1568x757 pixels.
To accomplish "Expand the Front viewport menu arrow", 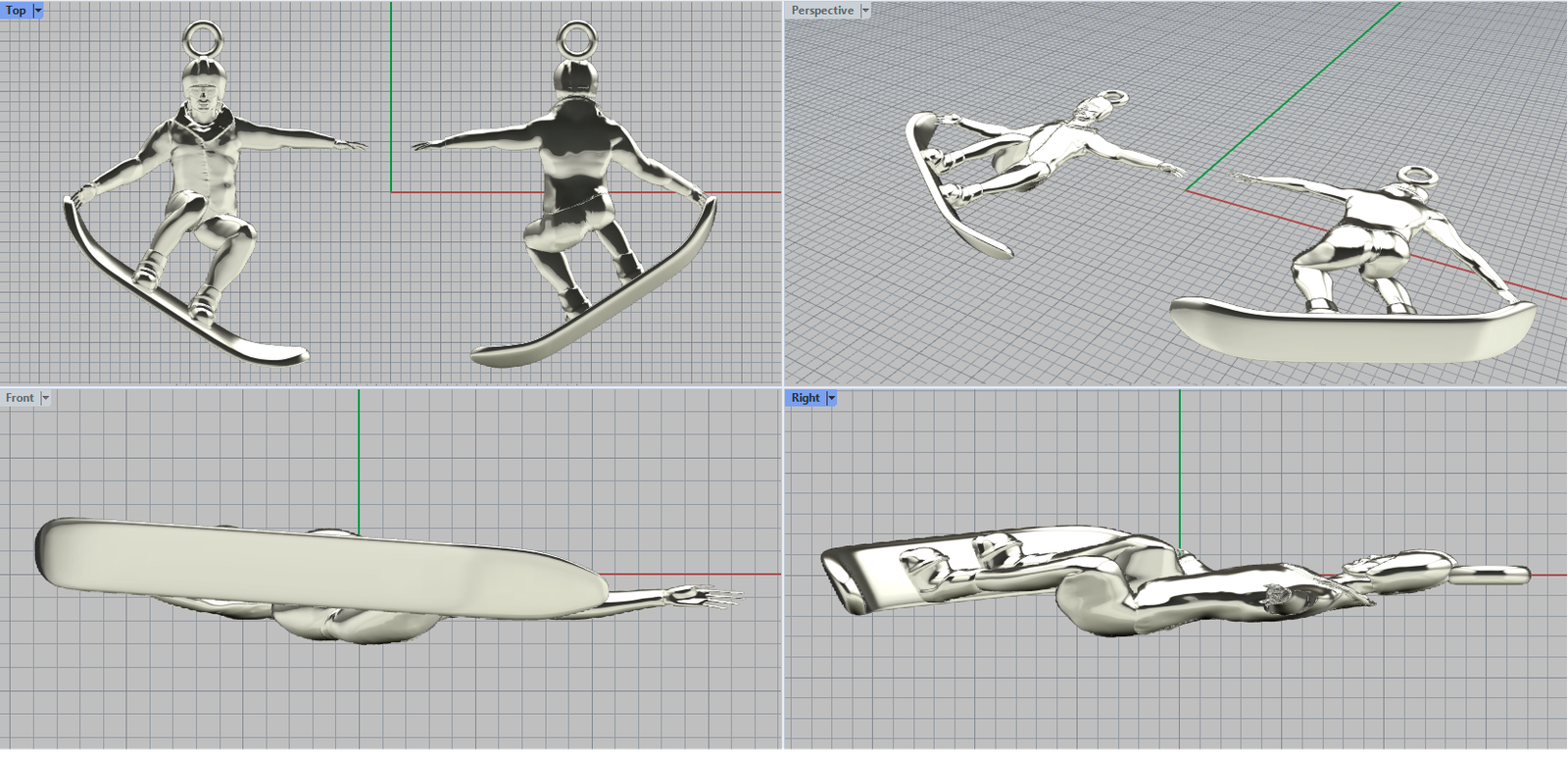I will point(45,398).
